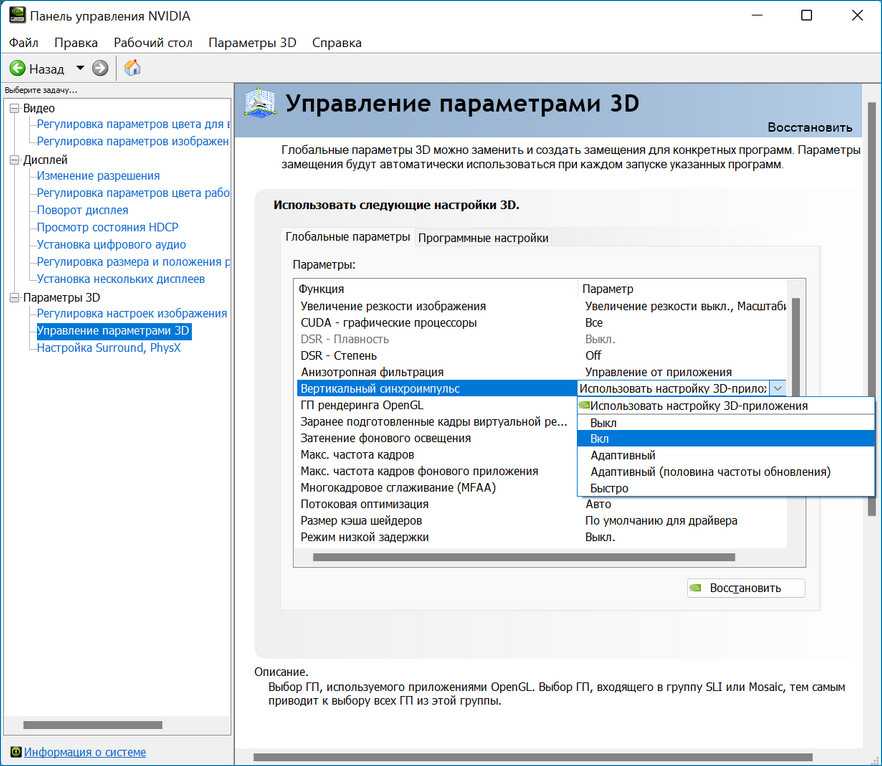The width and height of the screenshot is (882, 766).
Task: Open the Справка menu
Action: [x=337, y=43]
